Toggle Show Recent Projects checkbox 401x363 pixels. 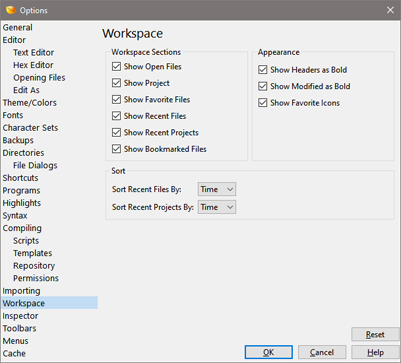[x=116, y=132]
